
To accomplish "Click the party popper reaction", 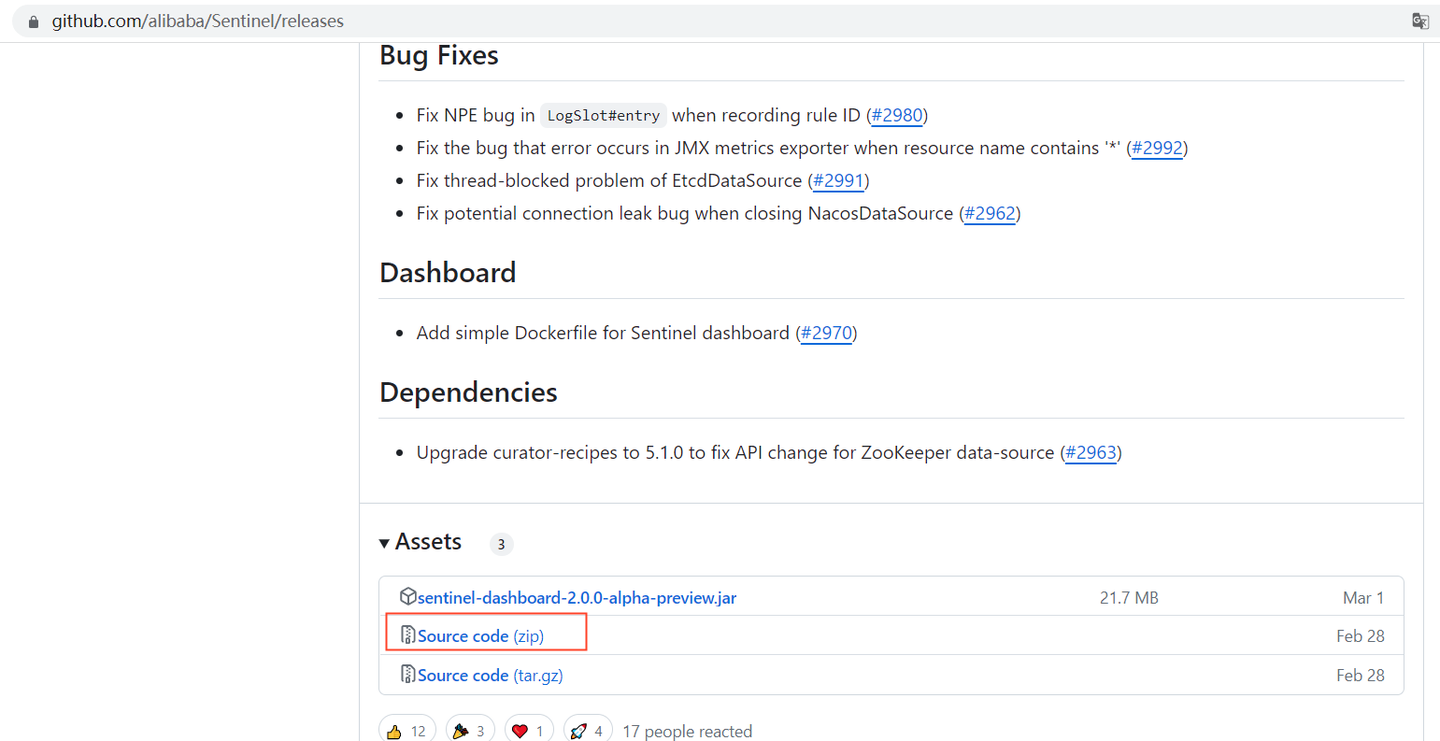I will click(x=469, y=731).
